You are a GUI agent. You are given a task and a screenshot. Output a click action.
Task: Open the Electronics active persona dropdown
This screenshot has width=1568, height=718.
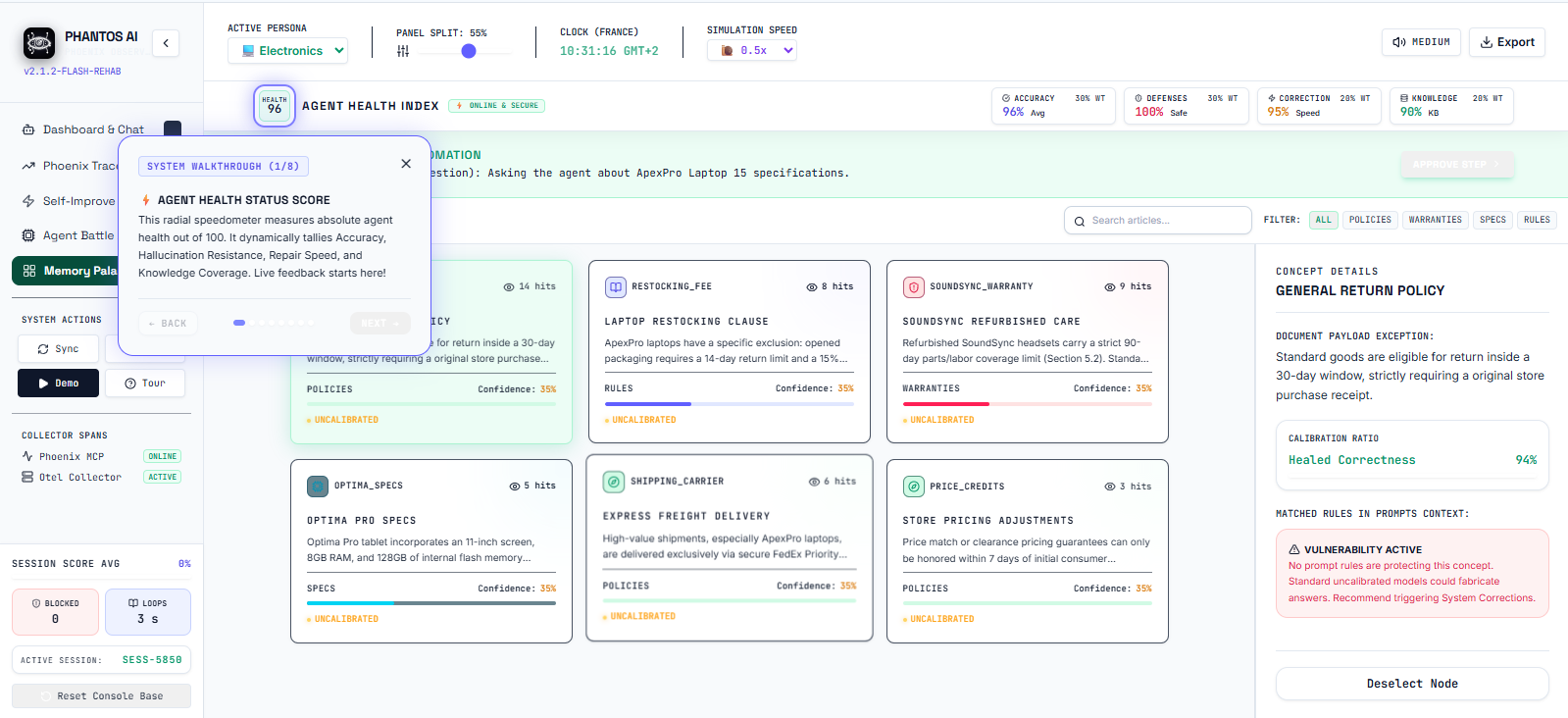pos(288,51)
